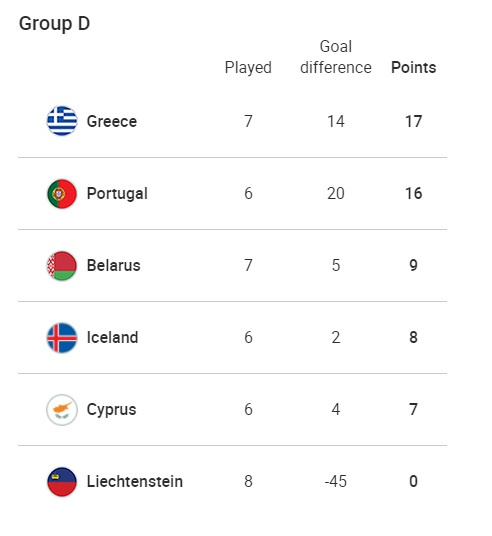Image resolution: width=492 pixels, height=536 pixels.
Task: Open the Greece team link
Action: 112,121
